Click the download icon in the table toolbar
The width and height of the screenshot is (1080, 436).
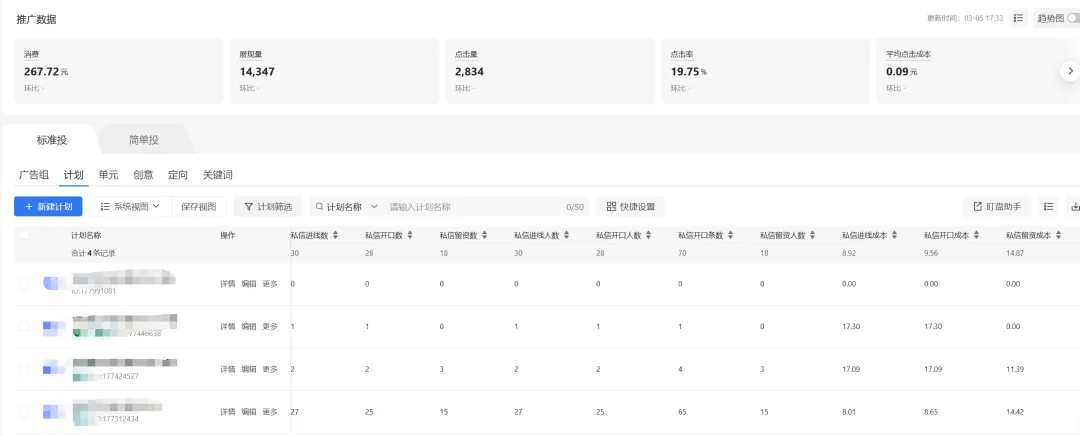click(x=1074, y=207)
